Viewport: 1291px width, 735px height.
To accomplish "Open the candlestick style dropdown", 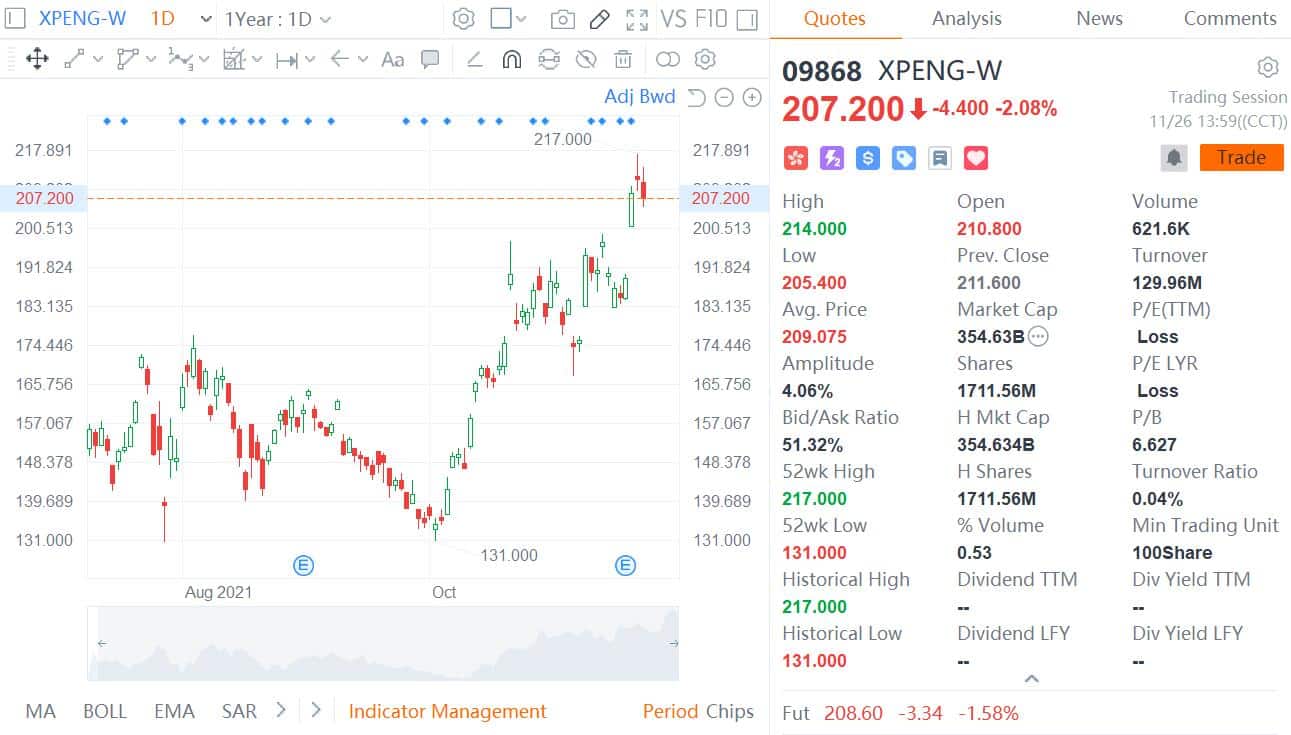I will pos(510,18).
